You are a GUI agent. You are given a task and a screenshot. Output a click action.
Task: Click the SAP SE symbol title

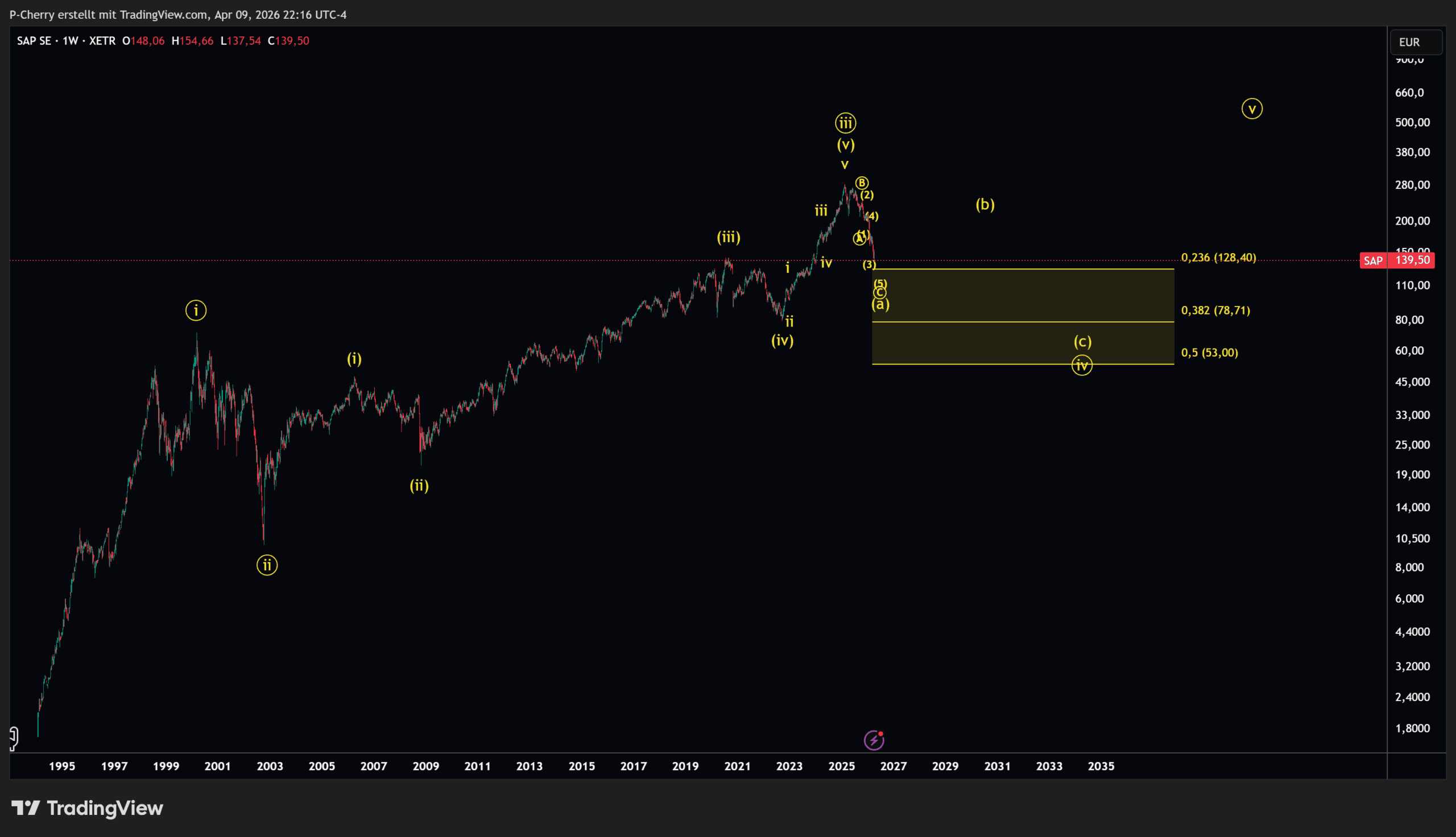34,41
